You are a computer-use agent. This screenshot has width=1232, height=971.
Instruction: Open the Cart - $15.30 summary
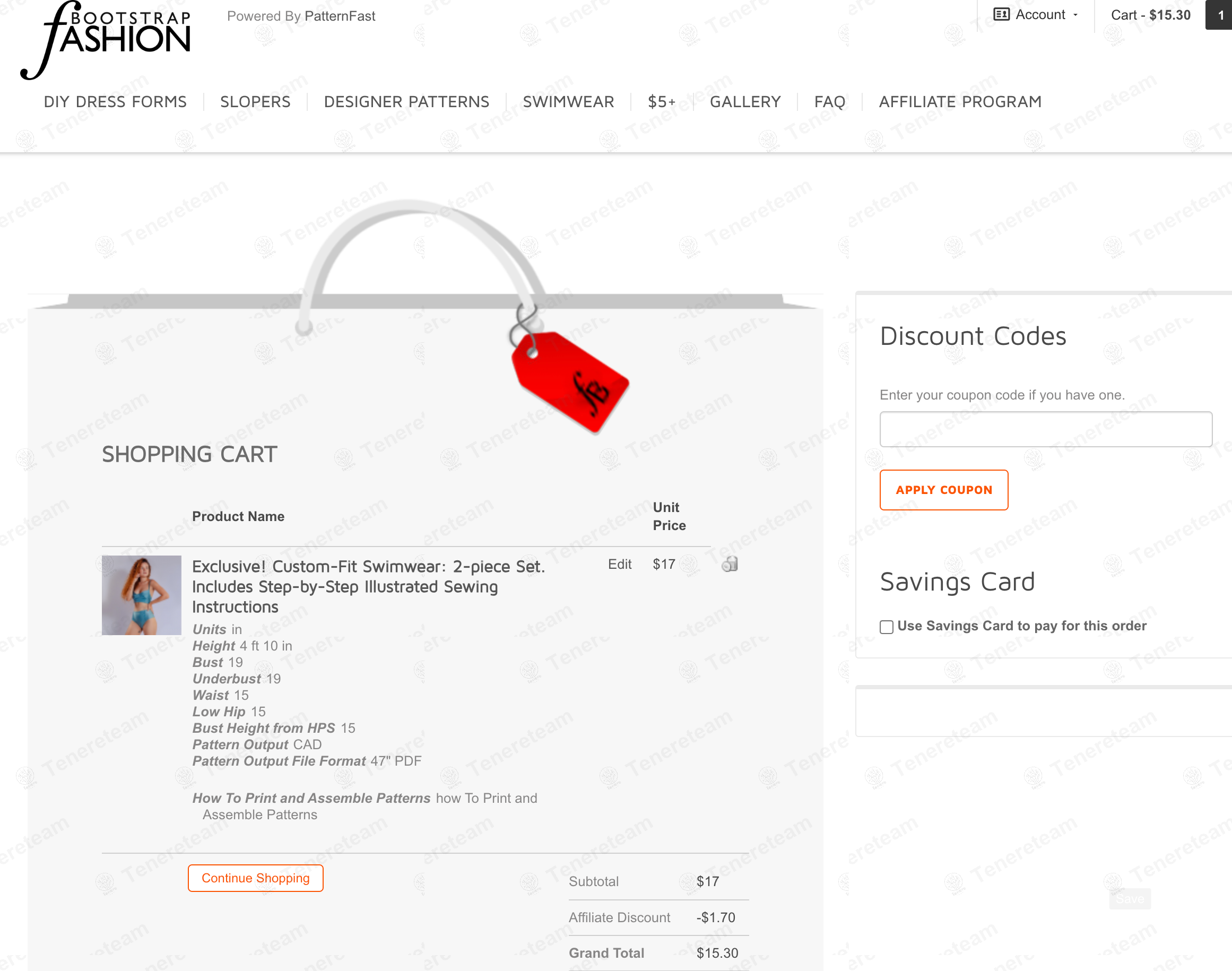click(x=1151, y=15)
